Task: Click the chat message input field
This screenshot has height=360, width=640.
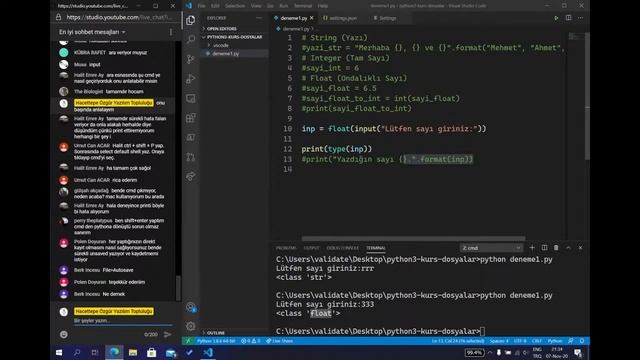Action: point(122,321)
